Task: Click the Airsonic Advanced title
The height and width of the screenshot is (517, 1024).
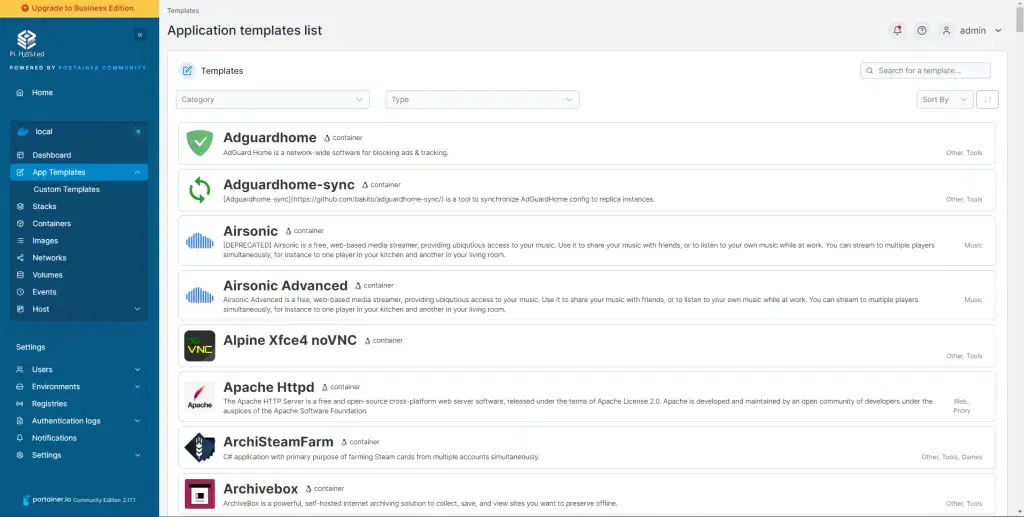Action: 285,286
